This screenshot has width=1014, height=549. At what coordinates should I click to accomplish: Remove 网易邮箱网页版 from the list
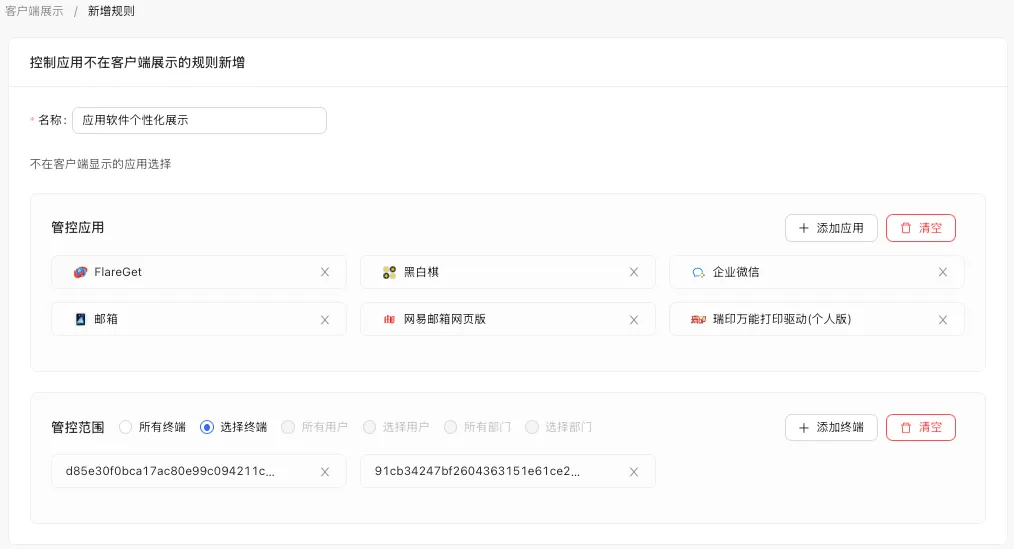pos(633,319)
